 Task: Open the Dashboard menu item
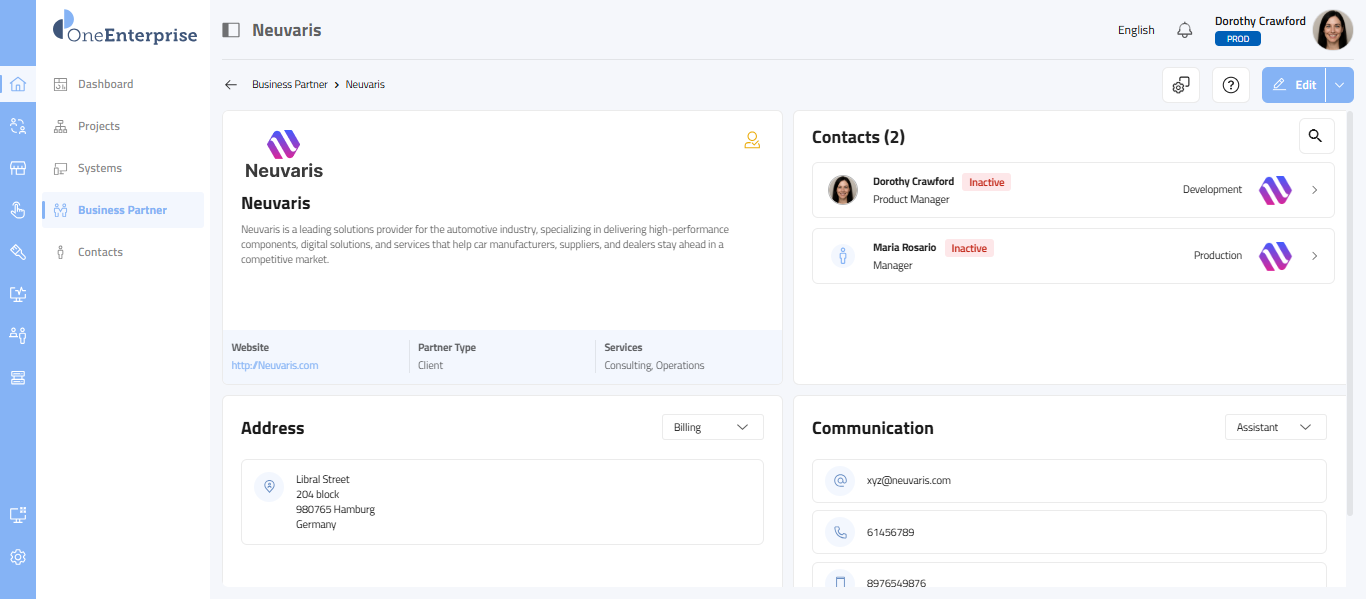tap(105, 84)
